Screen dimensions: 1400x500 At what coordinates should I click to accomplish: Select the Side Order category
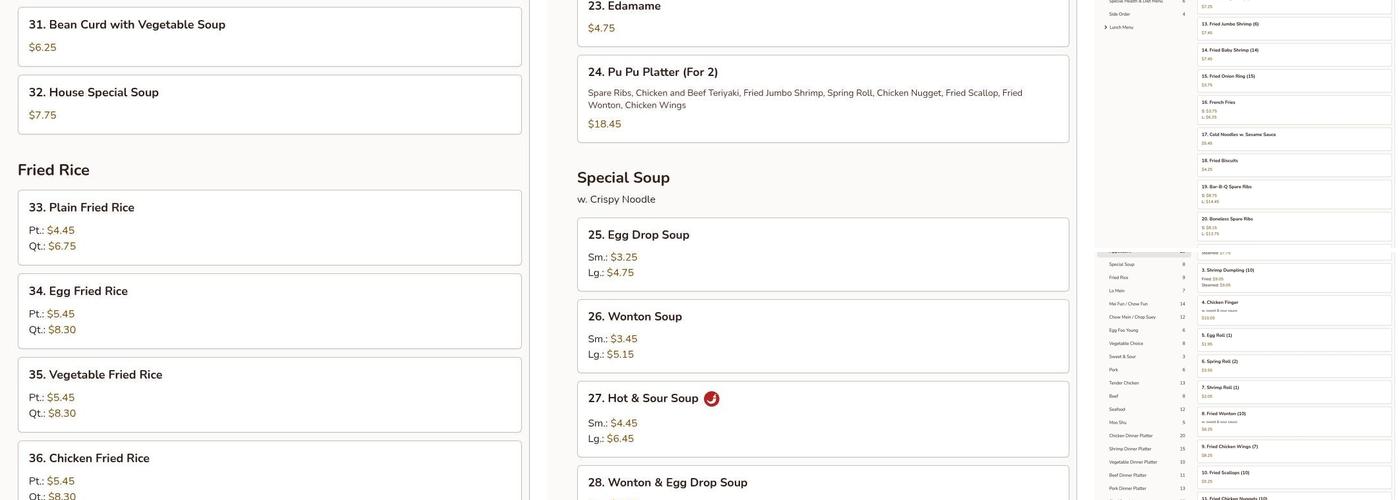click(x=1119, y=14)
